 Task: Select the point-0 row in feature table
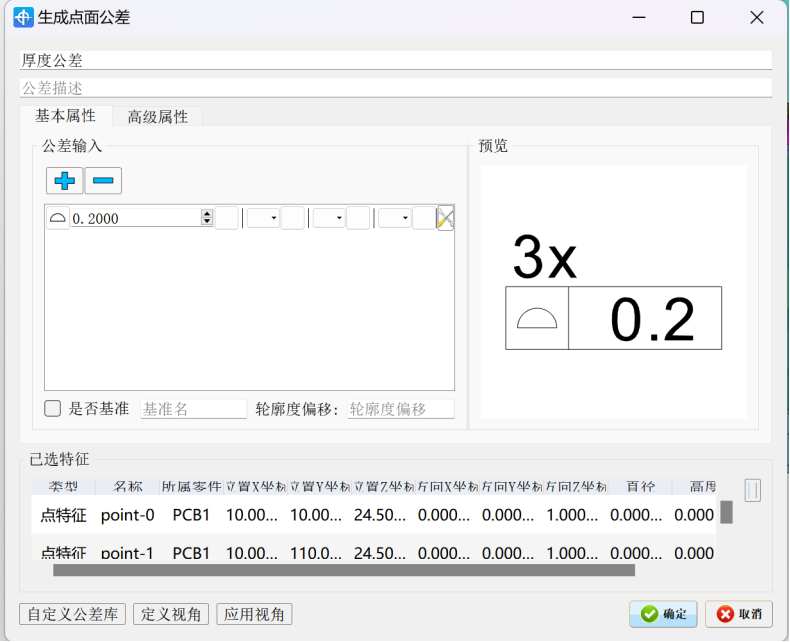127,516
